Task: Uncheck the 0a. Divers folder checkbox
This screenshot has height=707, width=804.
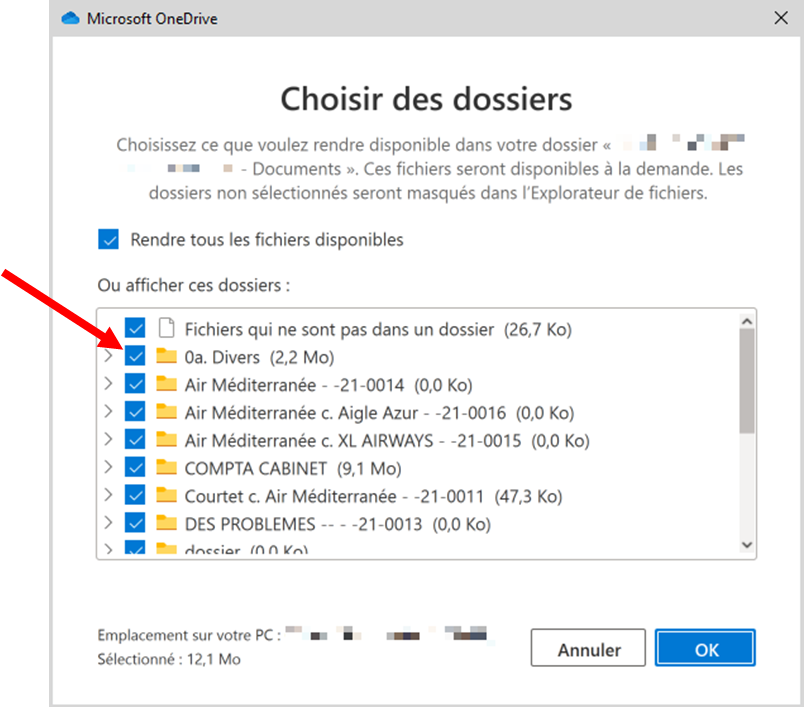Action: (135, 356)
